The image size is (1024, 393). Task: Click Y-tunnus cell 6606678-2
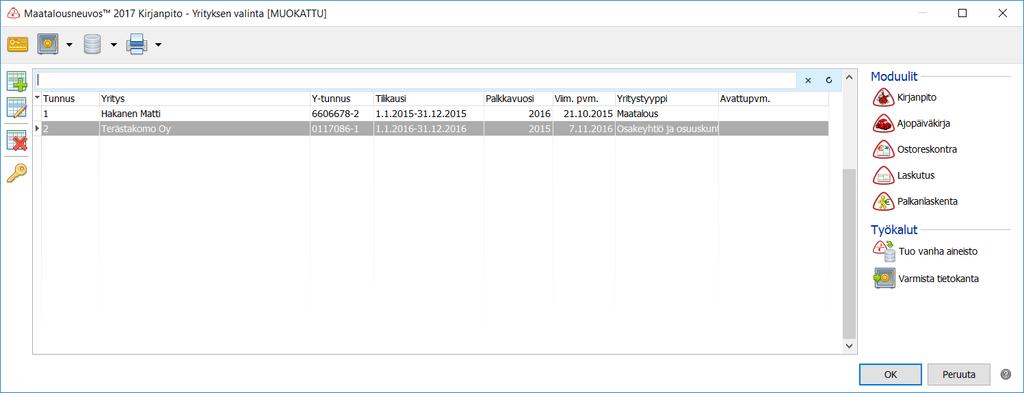pyautogui.click(x=342, y=114)
